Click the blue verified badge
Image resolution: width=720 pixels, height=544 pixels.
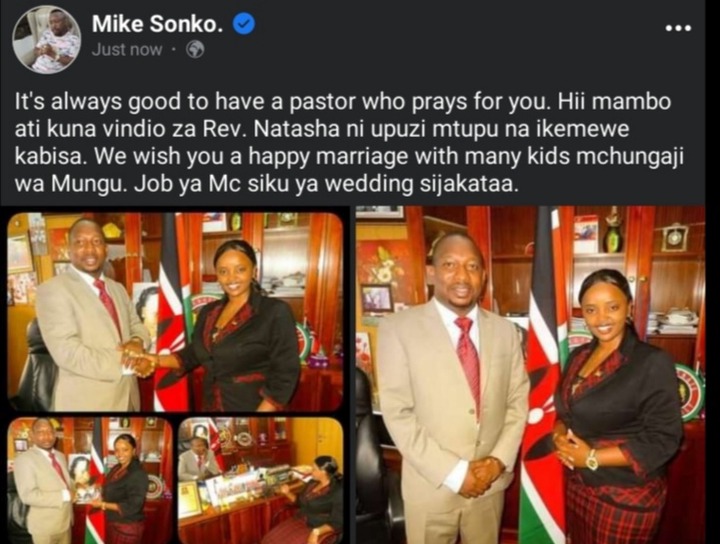pyautogui.click(x=244, y=24)
